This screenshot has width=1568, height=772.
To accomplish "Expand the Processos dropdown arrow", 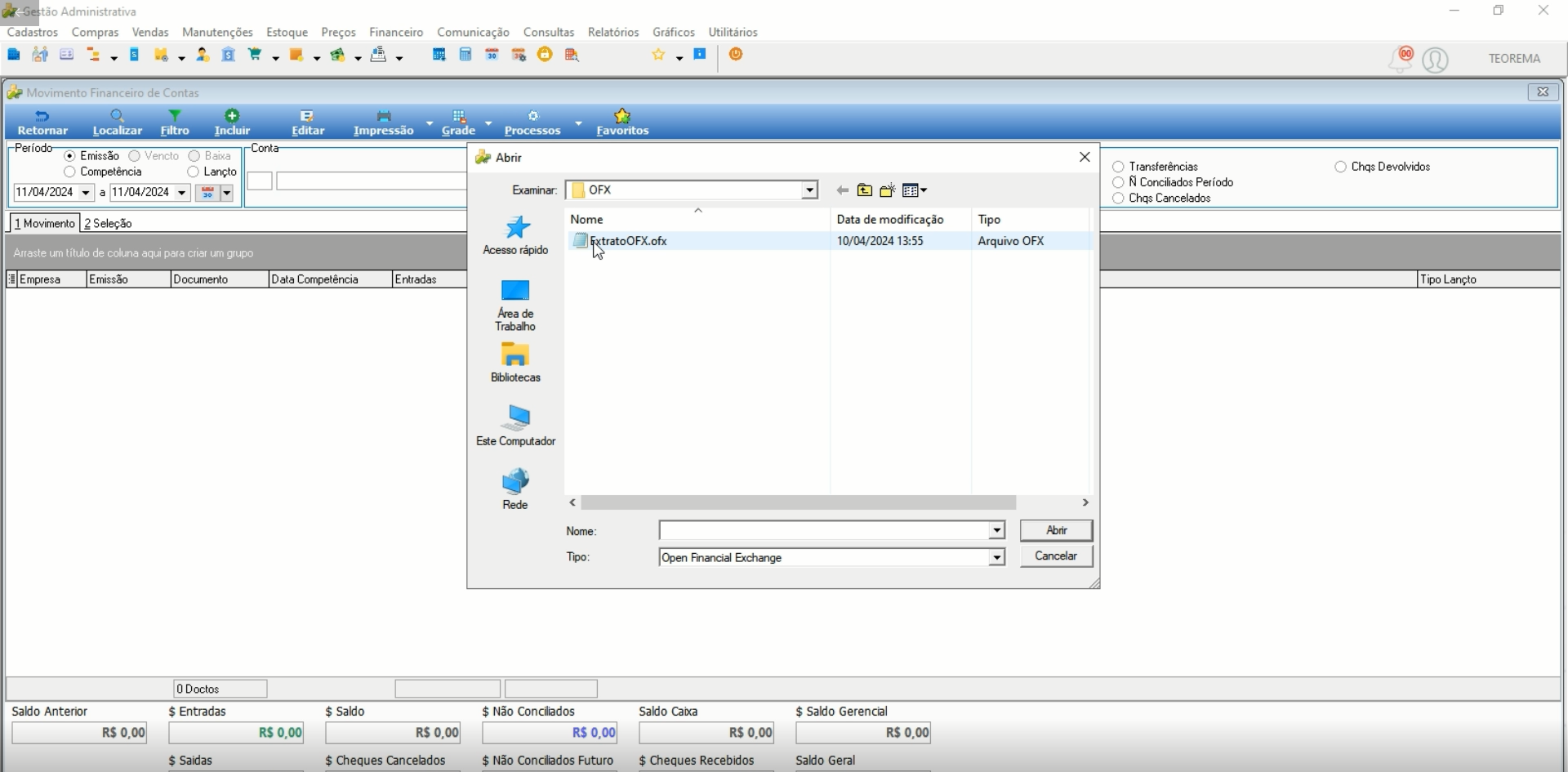I will point(578,123).
